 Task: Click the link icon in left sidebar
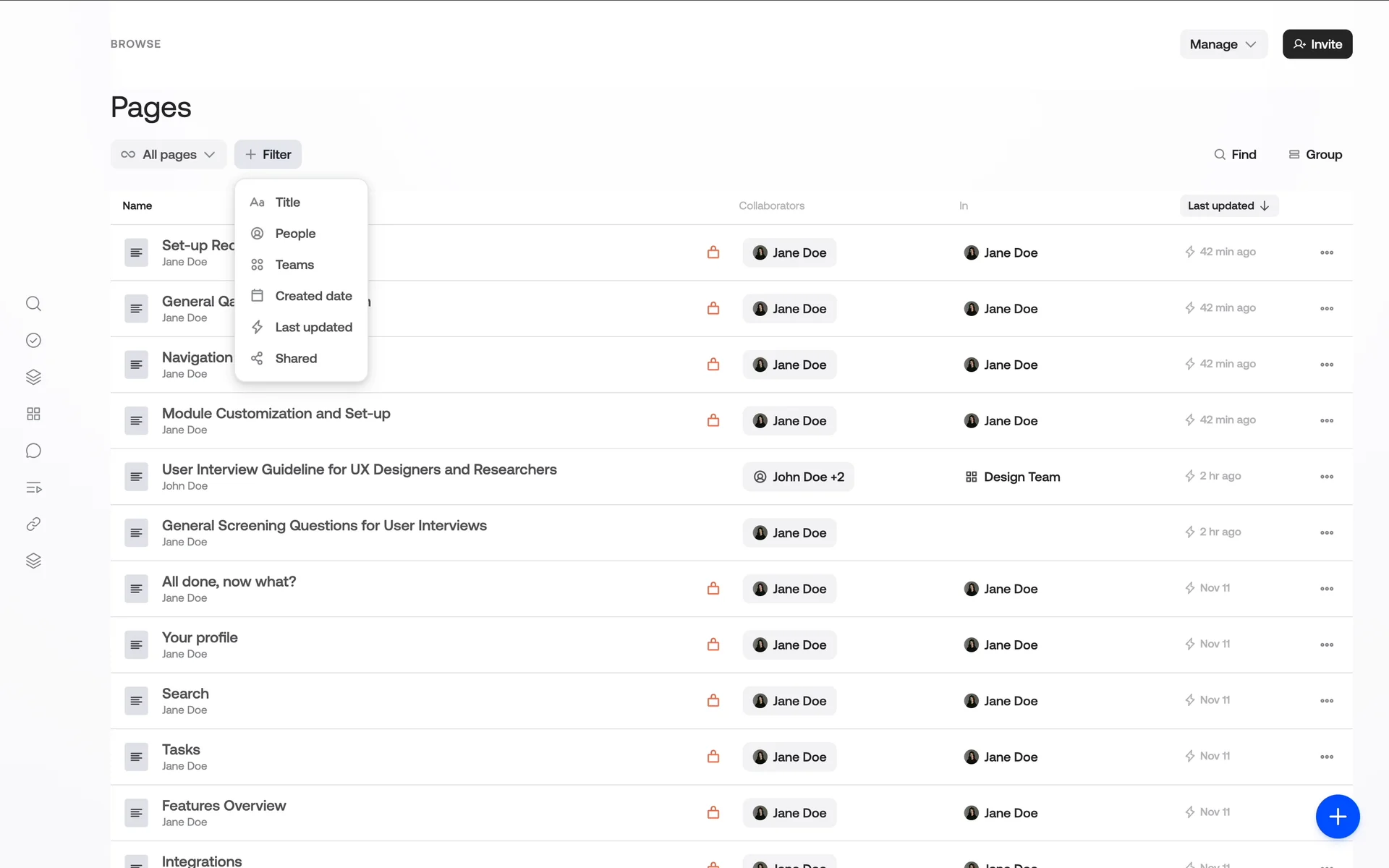coord(33,524)
